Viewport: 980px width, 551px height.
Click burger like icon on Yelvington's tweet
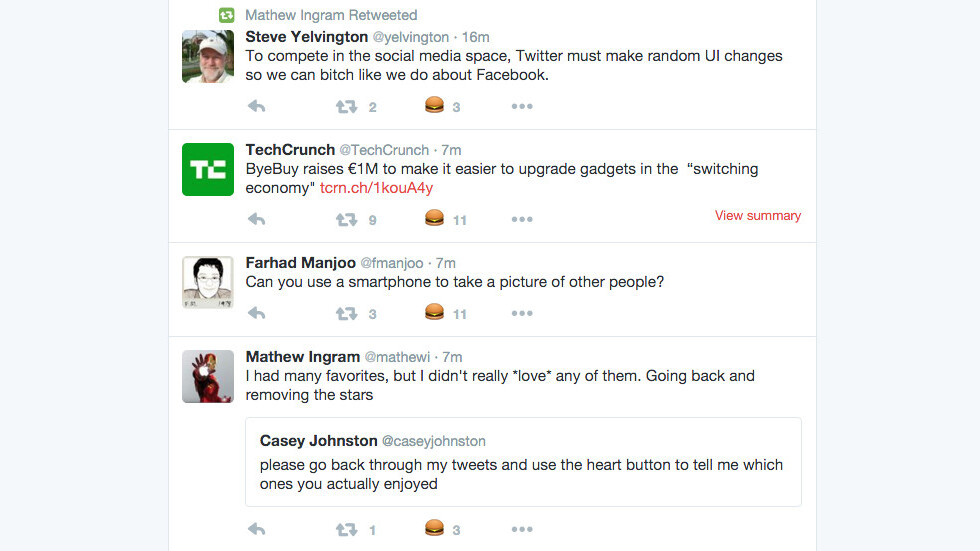(434, 106)
